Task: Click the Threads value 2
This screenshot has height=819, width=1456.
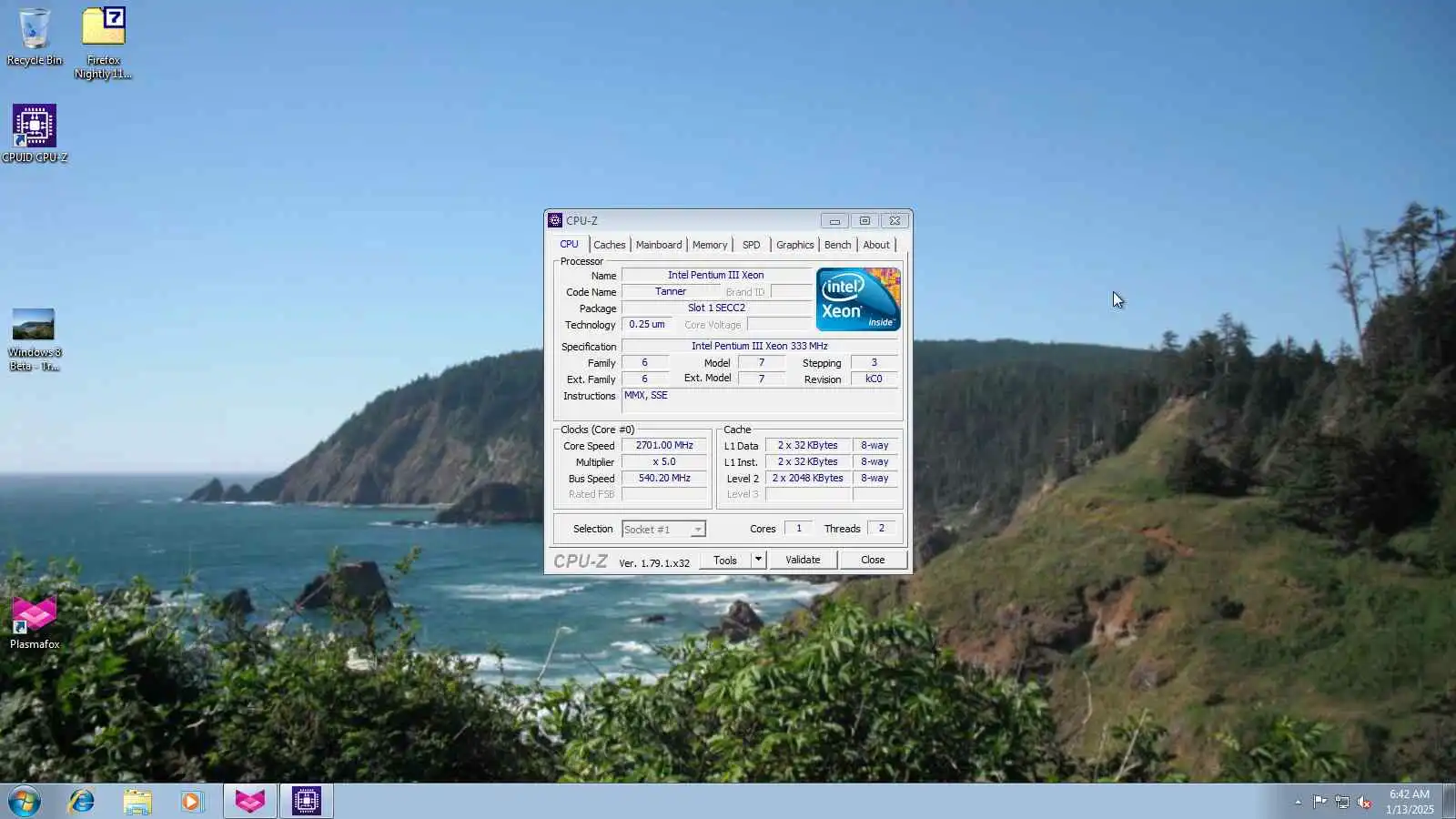Action: (882, 529)
